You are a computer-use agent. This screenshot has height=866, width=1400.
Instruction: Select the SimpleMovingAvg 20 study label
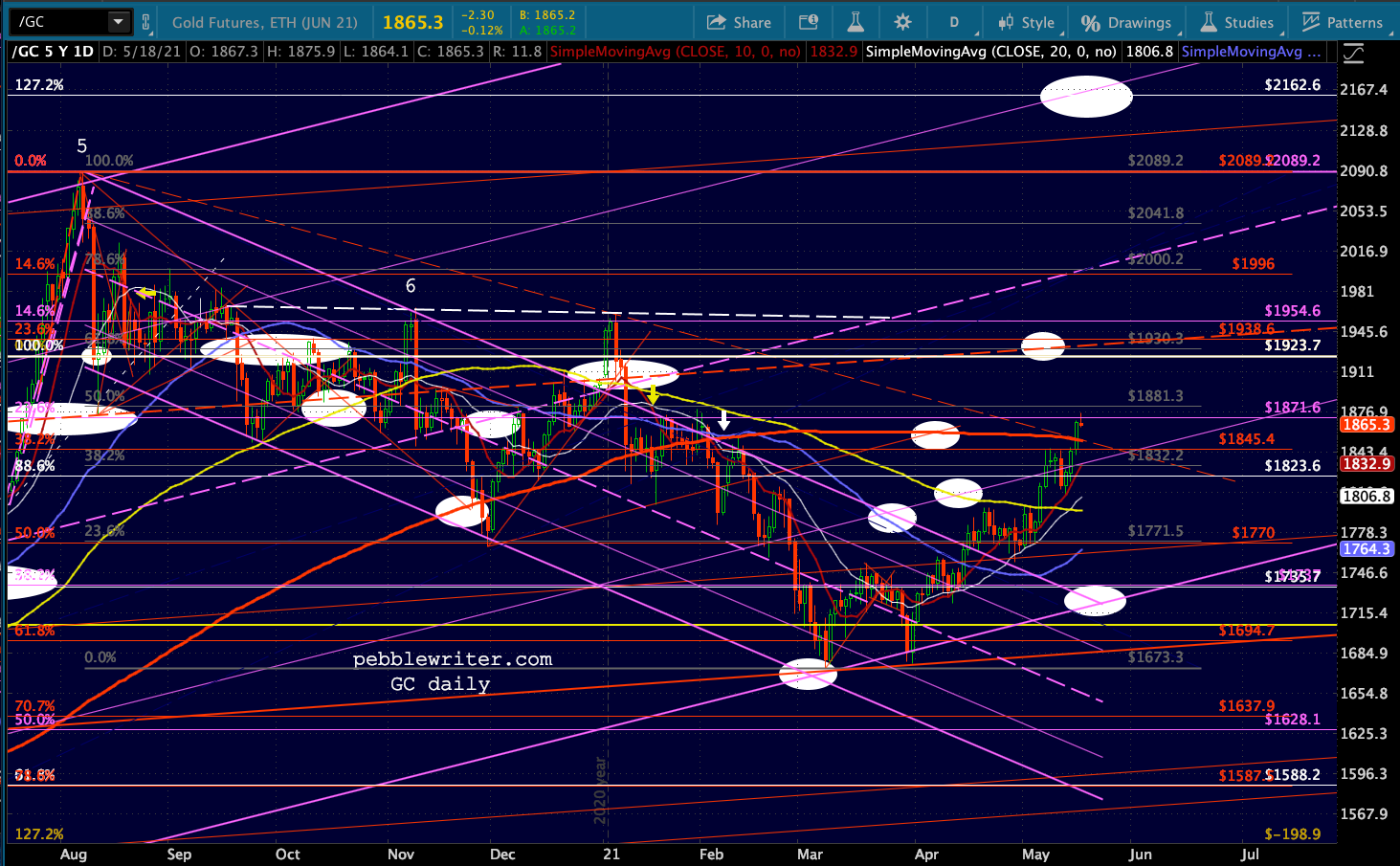coord(990,52)
